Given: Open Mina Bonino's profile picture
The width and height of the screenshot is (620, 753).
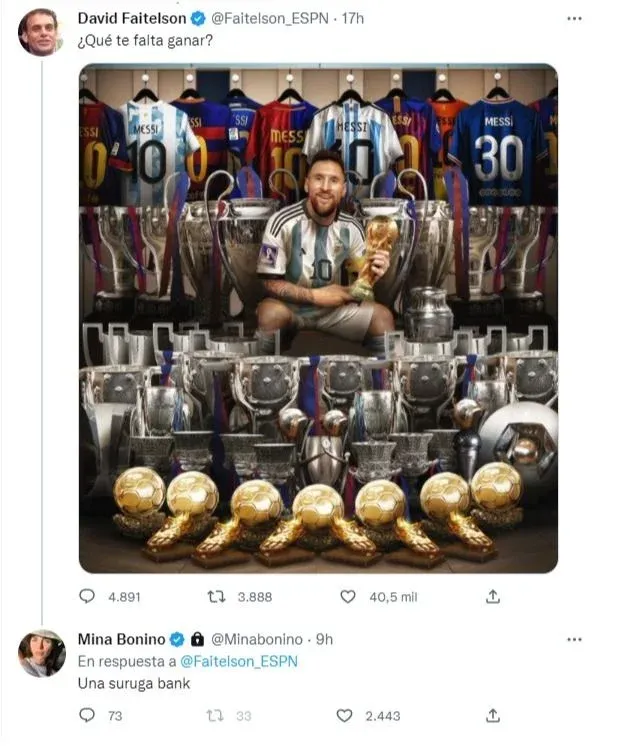Looking at the screenshot, I should point(42,653).
